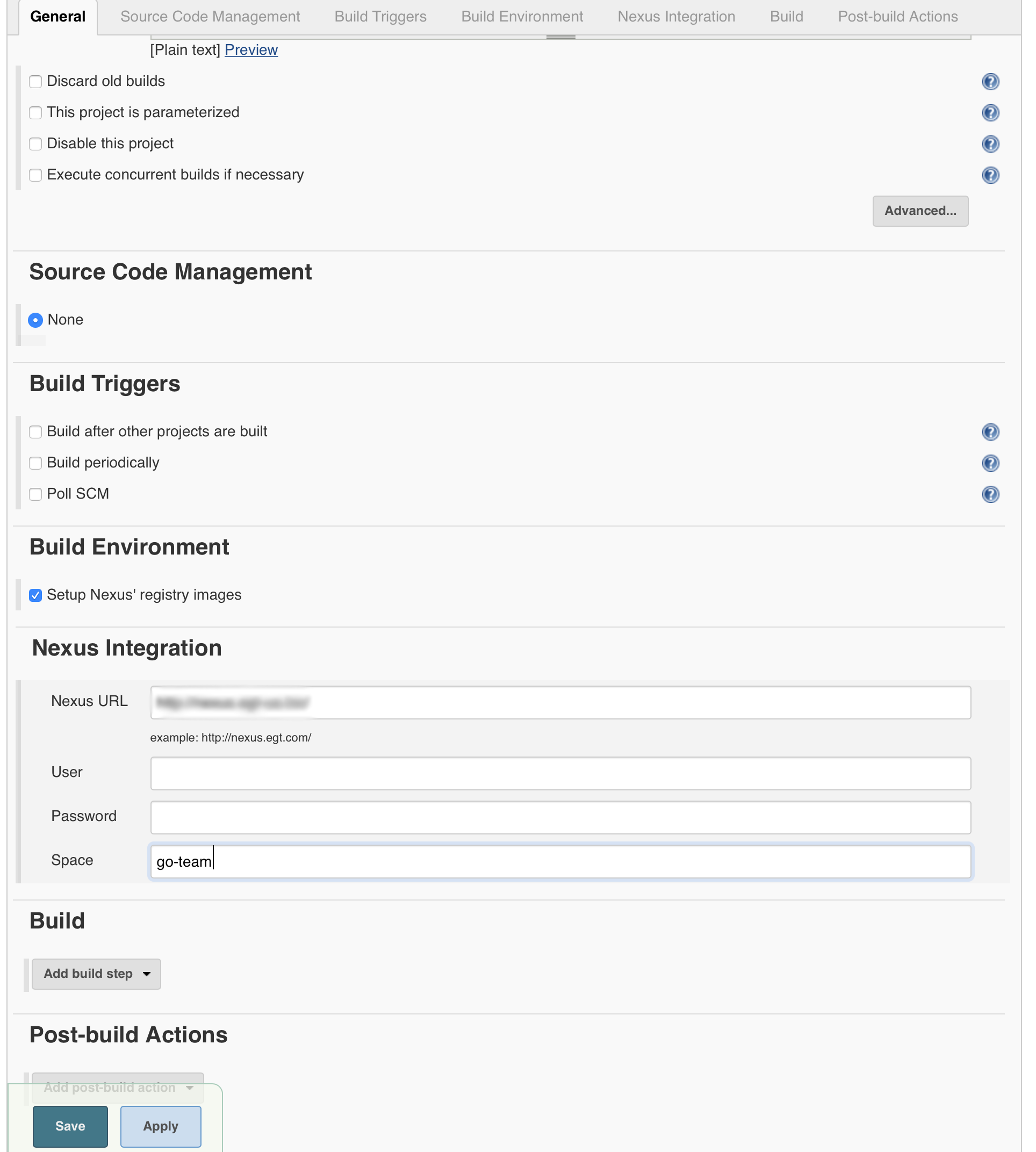
Task: Select None source code management
Action: tap(36, 320)
